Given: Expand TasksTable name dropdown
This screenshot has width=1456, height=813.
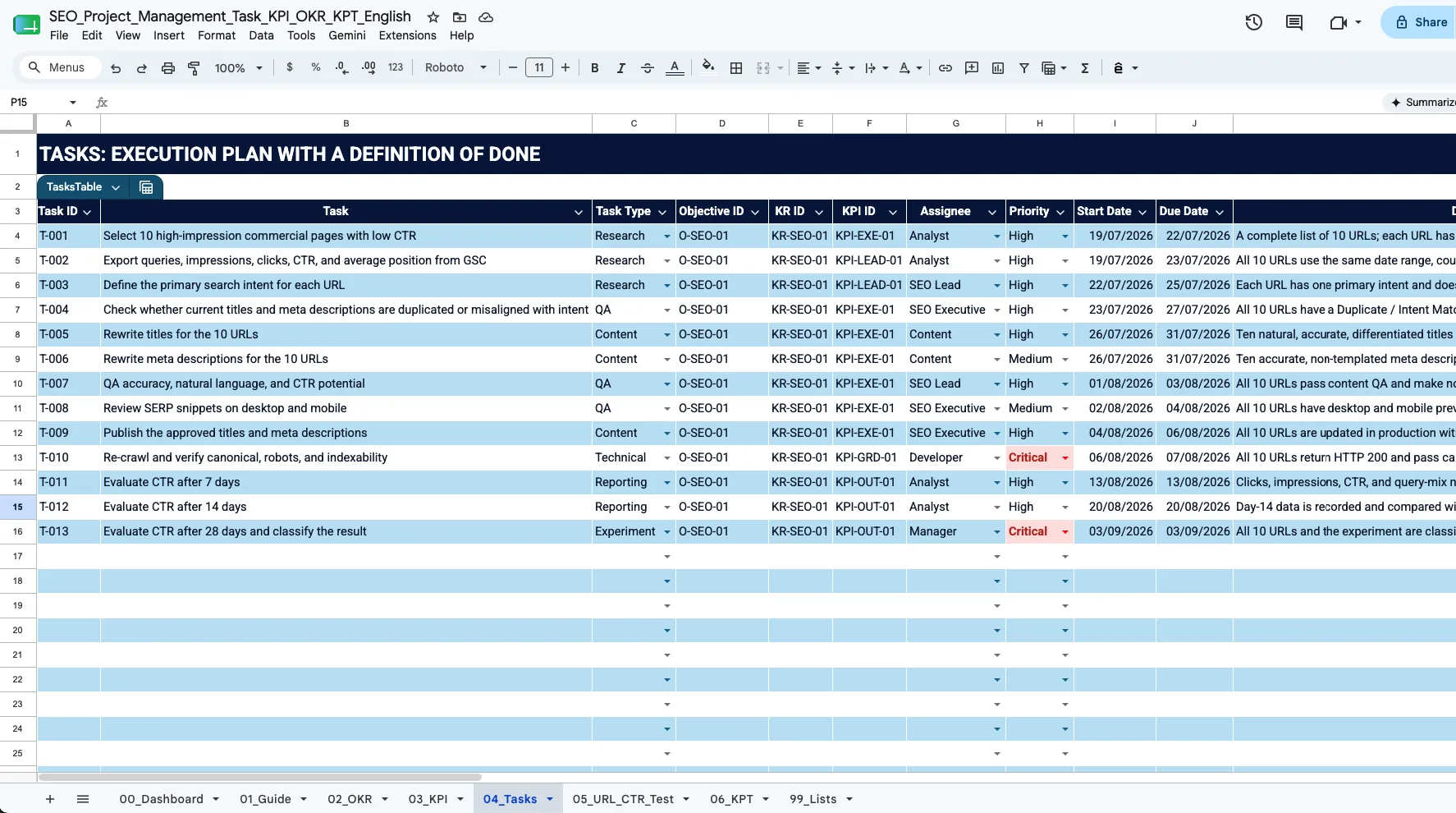Looking at the screenshot, I should point(116,187).
